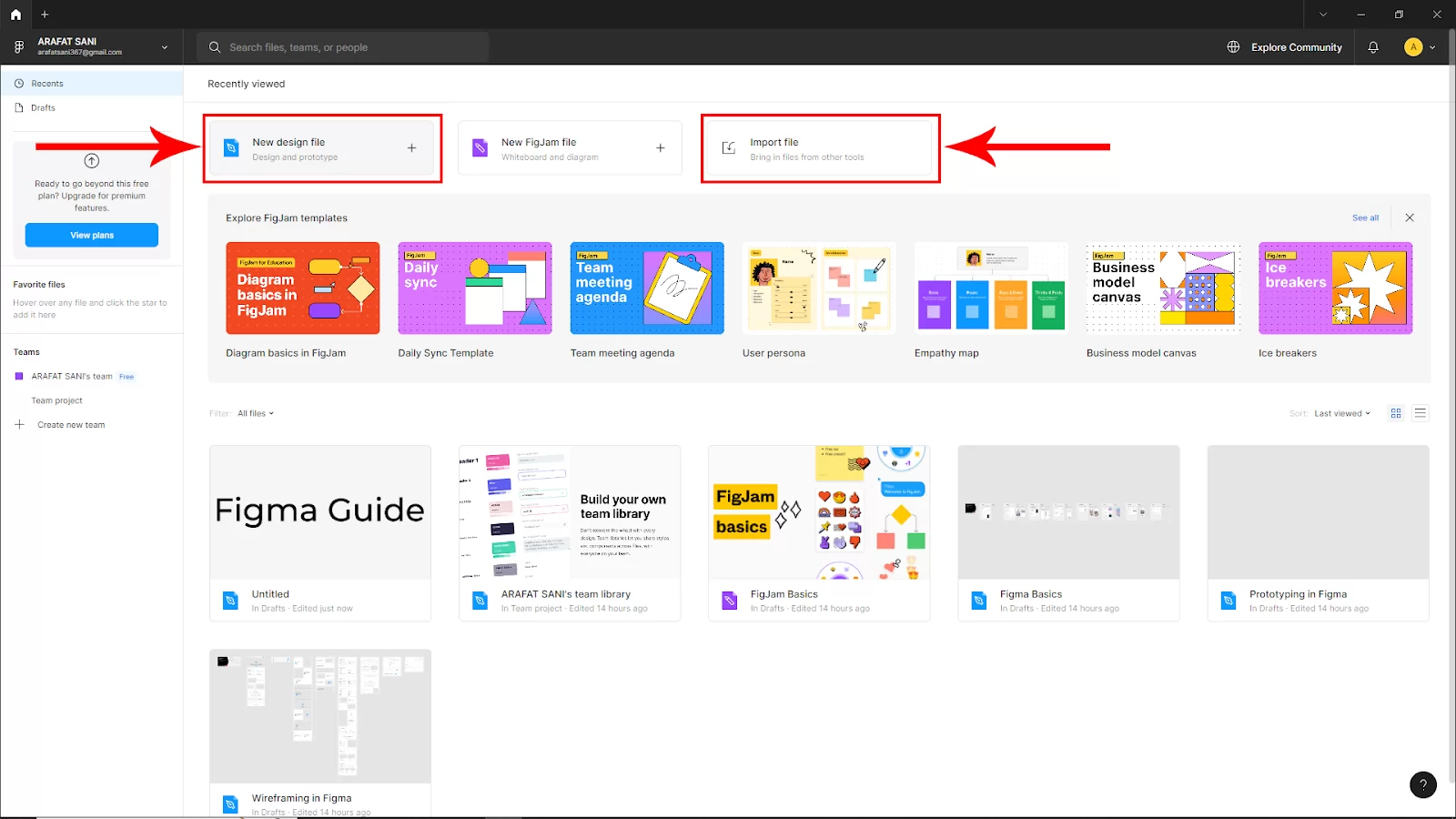Open the FigJam Basics file thumbnail
The image size is (1456, 819).
819,512
